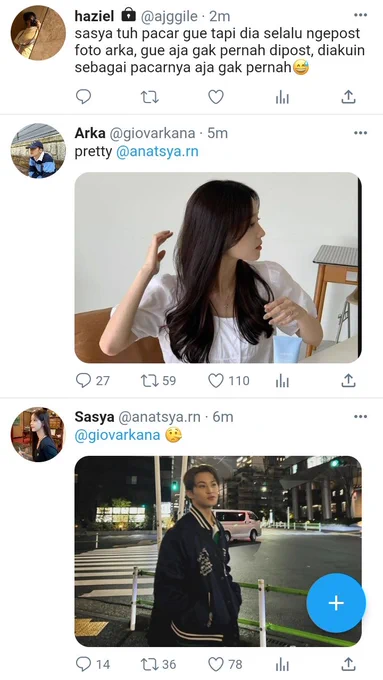This screenshot has width=383, height=680.
Task: Open the photo of the woman in Arka's tweet
Action: [x=218, y=268]
